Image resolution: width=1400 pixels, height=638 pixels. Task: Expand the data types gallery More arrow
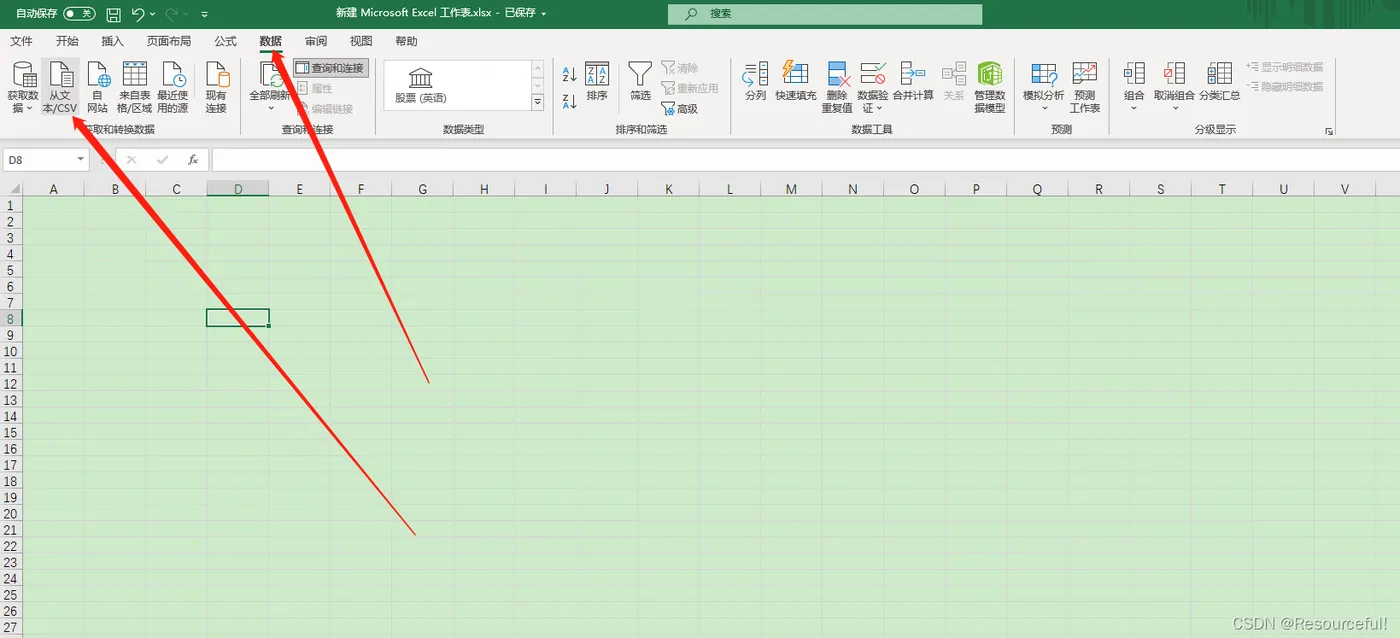click(537, 102)
